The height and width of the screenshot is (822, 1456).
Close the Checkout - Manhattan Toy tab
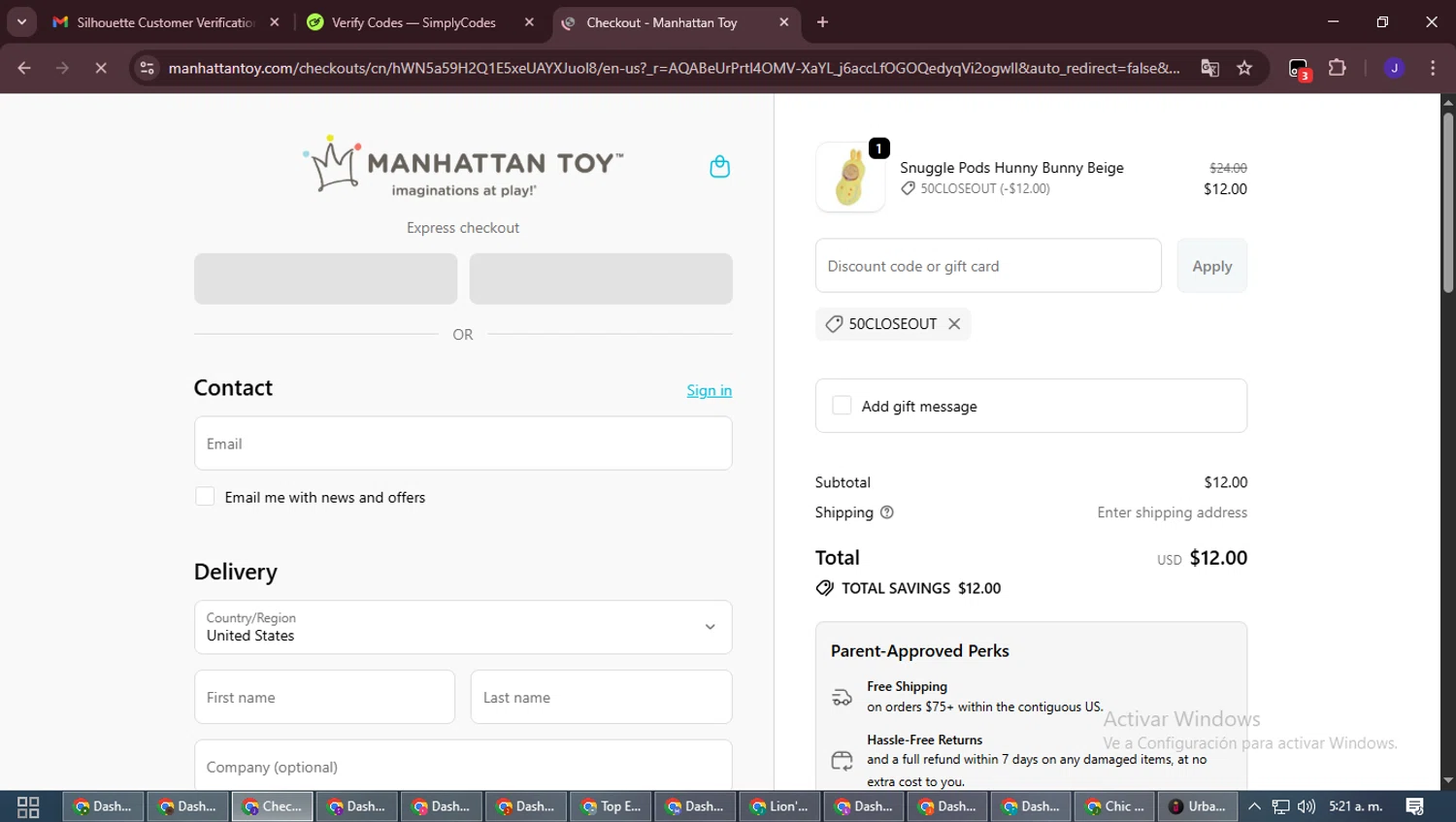point(784,22)
